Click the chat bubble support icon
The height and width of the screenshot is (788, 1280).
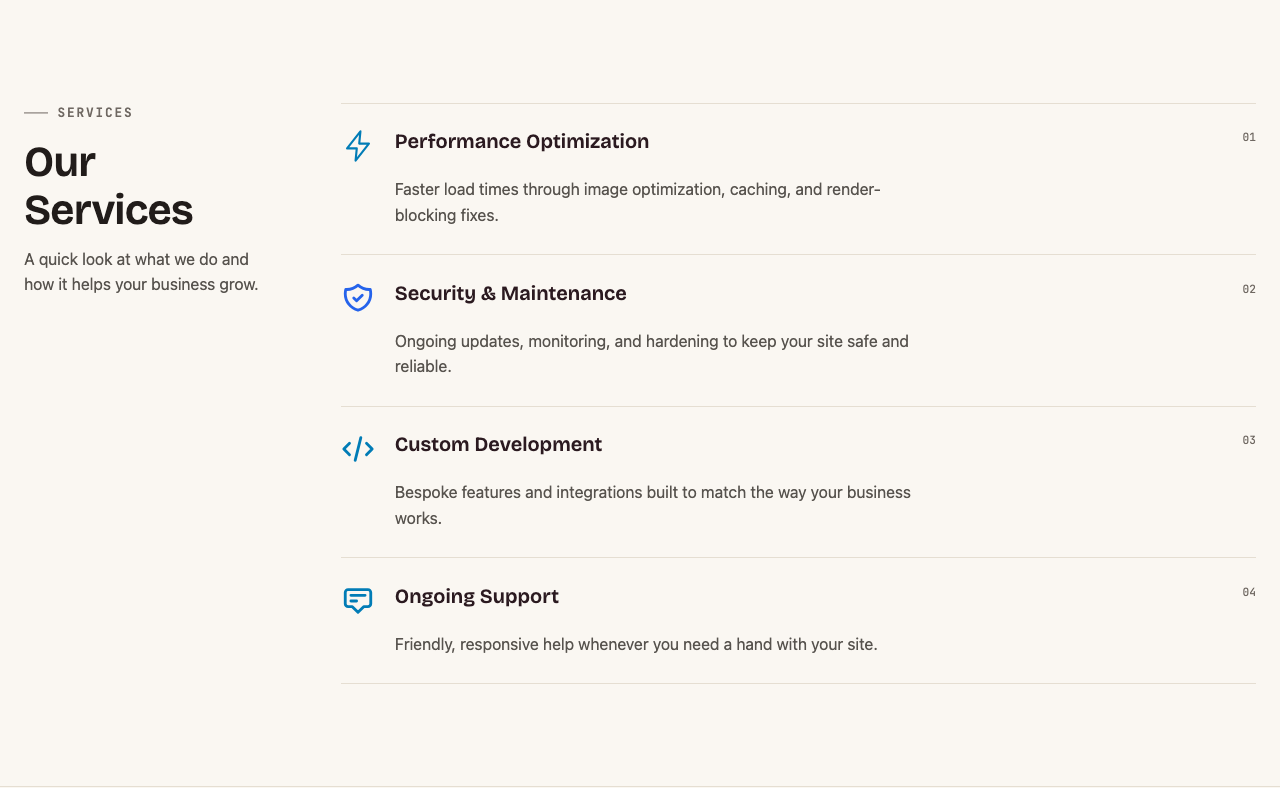(358, 600)
